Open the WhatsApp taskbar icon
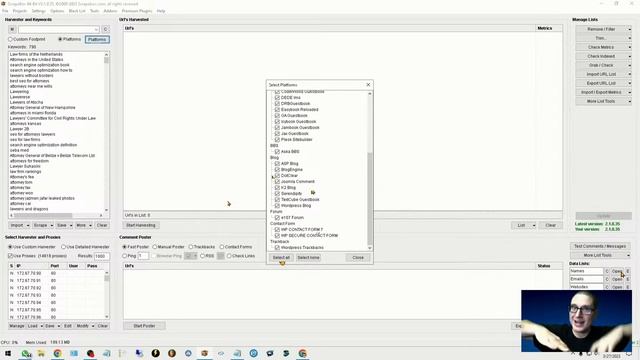 point(26,353)
